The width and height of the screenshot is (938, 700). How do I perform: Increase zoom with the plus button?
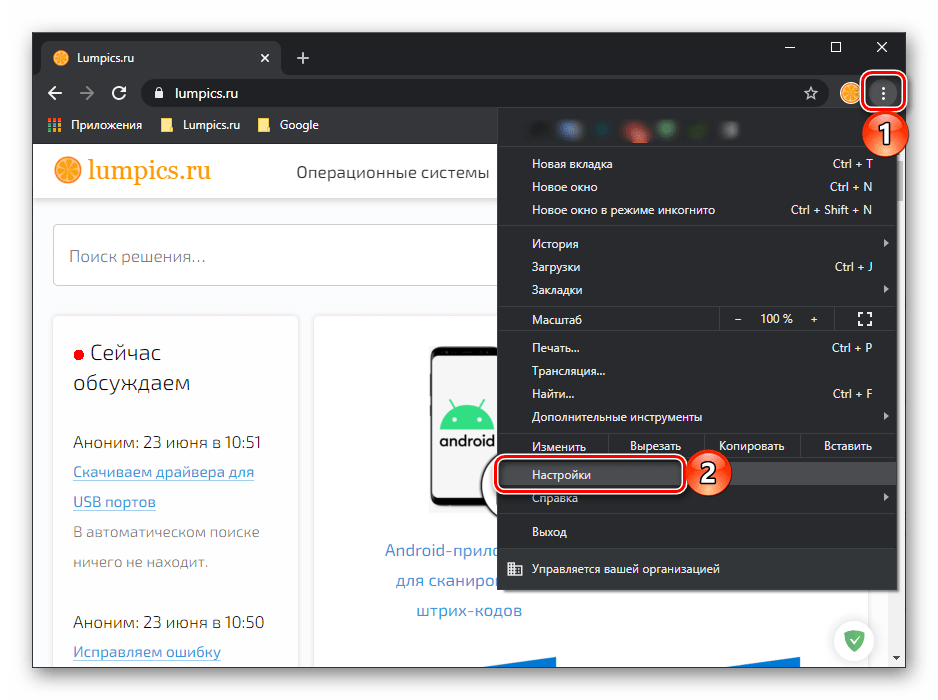[814, 319]
